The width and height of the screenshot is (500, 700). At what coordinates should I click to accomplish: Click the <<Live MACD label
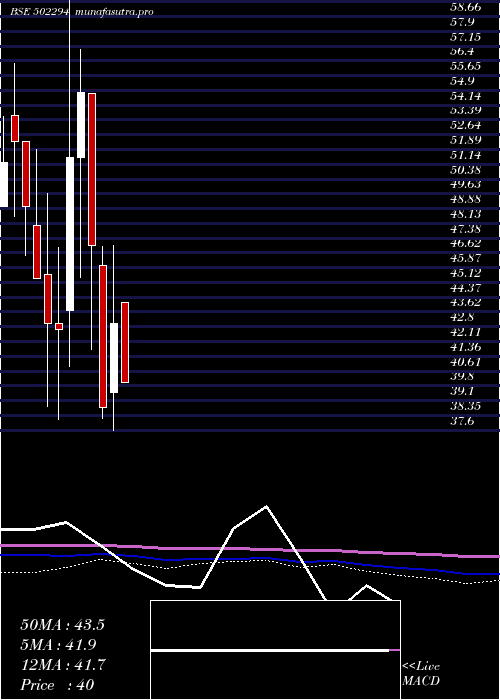pyautogui.click(x=421, y=674)
